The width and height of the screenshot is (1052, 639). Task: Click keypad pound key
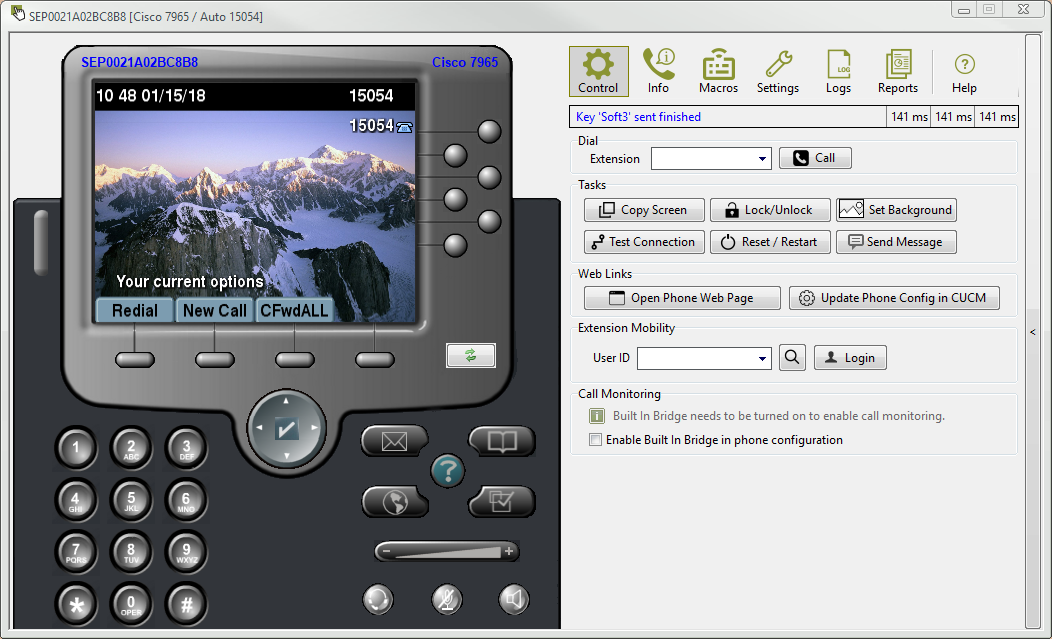pyautogui.click(x=187, y=605)
